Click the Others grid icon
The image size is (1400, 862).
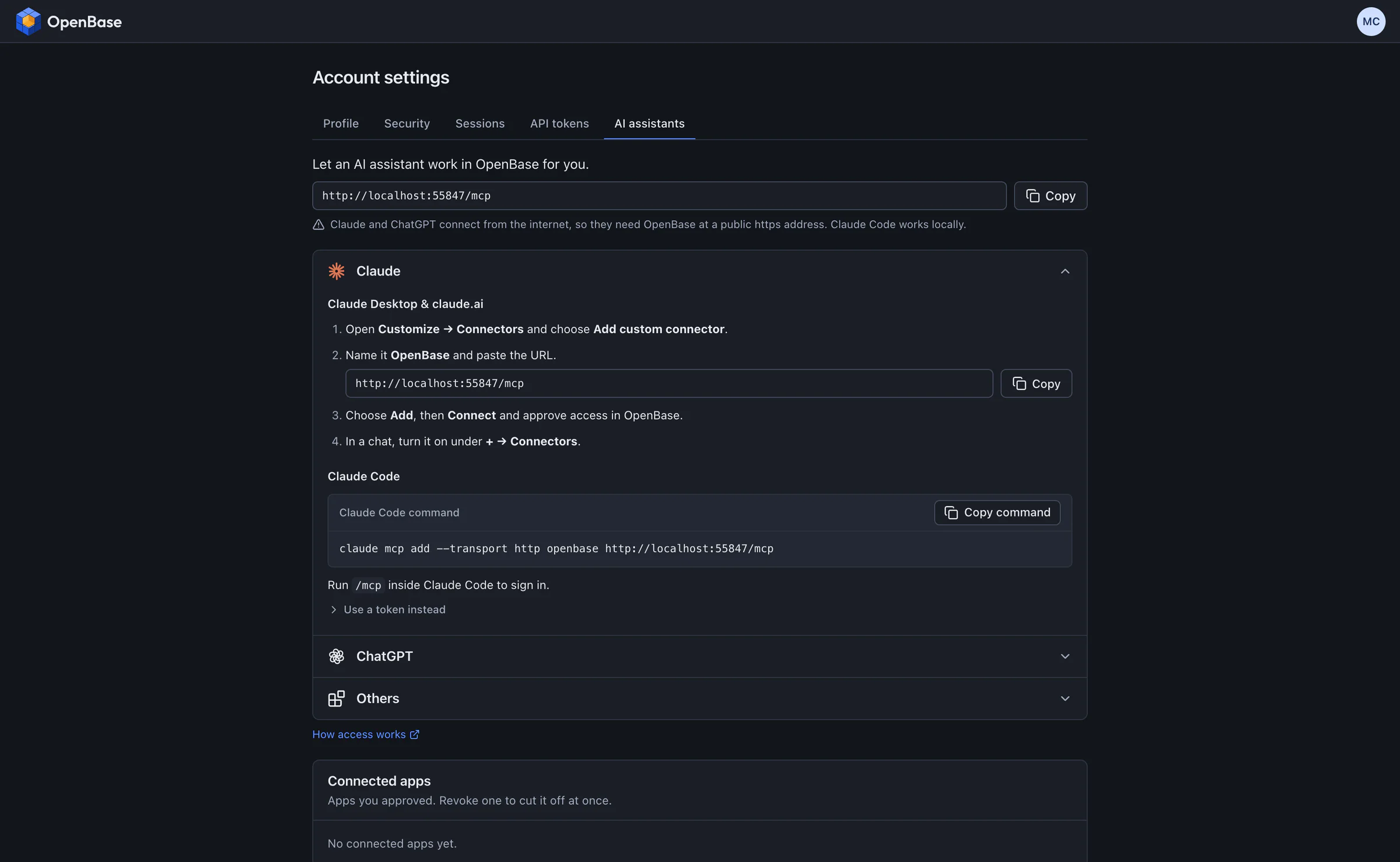[337, 699]
